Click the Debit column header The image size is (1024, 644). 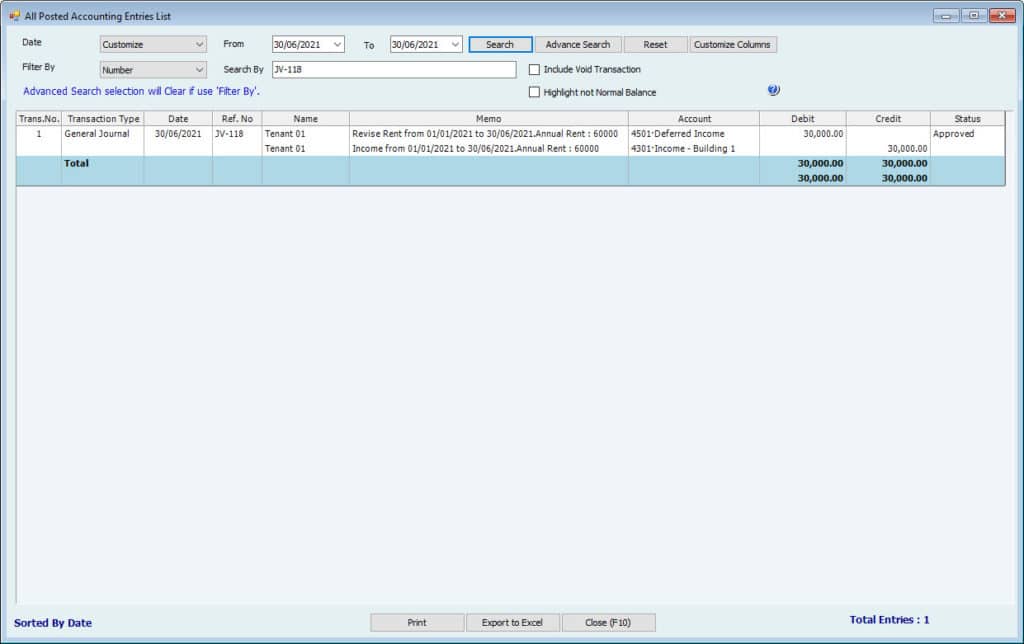(803, 119)
